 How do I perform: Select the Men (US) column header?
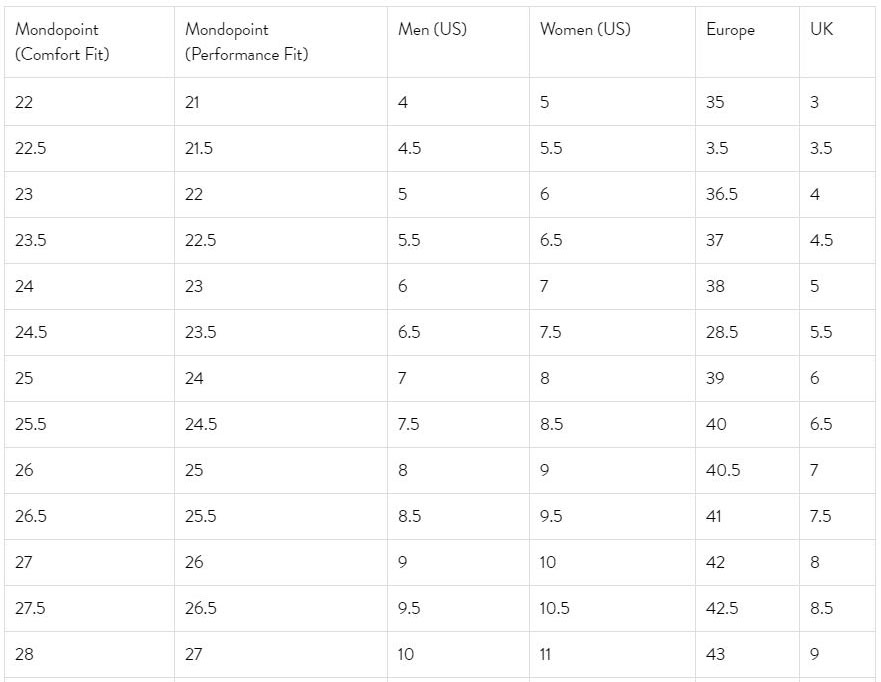point(432,30)
